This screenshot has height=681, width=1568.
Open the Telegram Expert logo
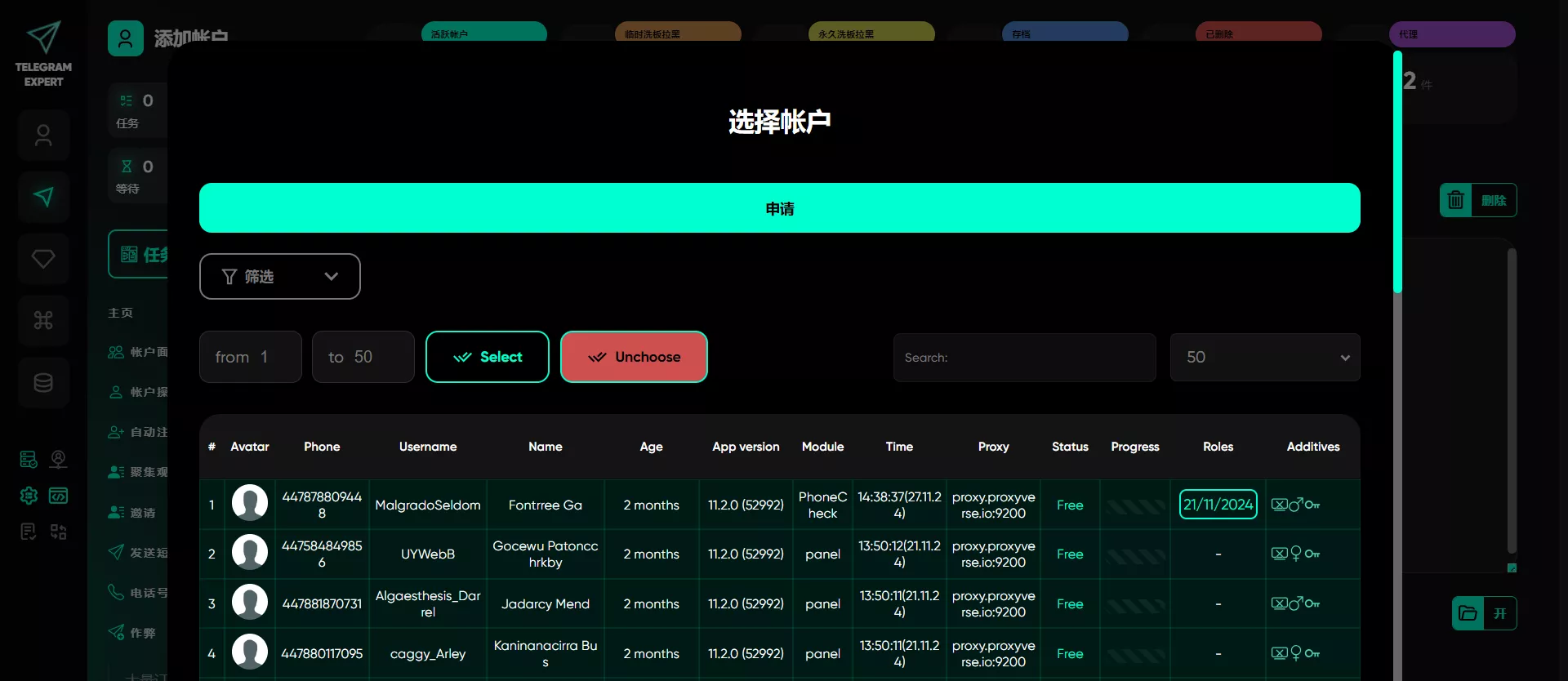pyautogui.click(x=43, y=54)
